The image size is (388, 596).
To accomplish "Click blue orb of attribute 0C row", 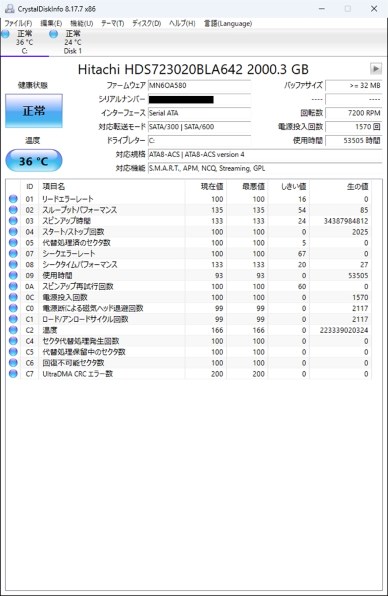I will [x=13, y=297].
